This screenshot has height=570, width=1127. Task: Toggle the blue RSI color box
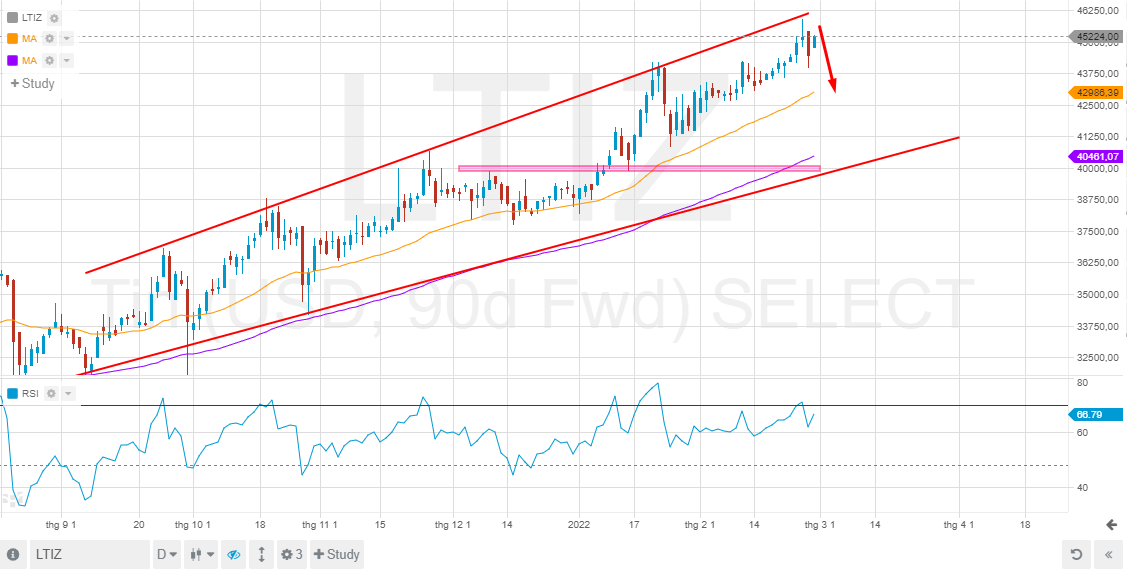(12, 393)
